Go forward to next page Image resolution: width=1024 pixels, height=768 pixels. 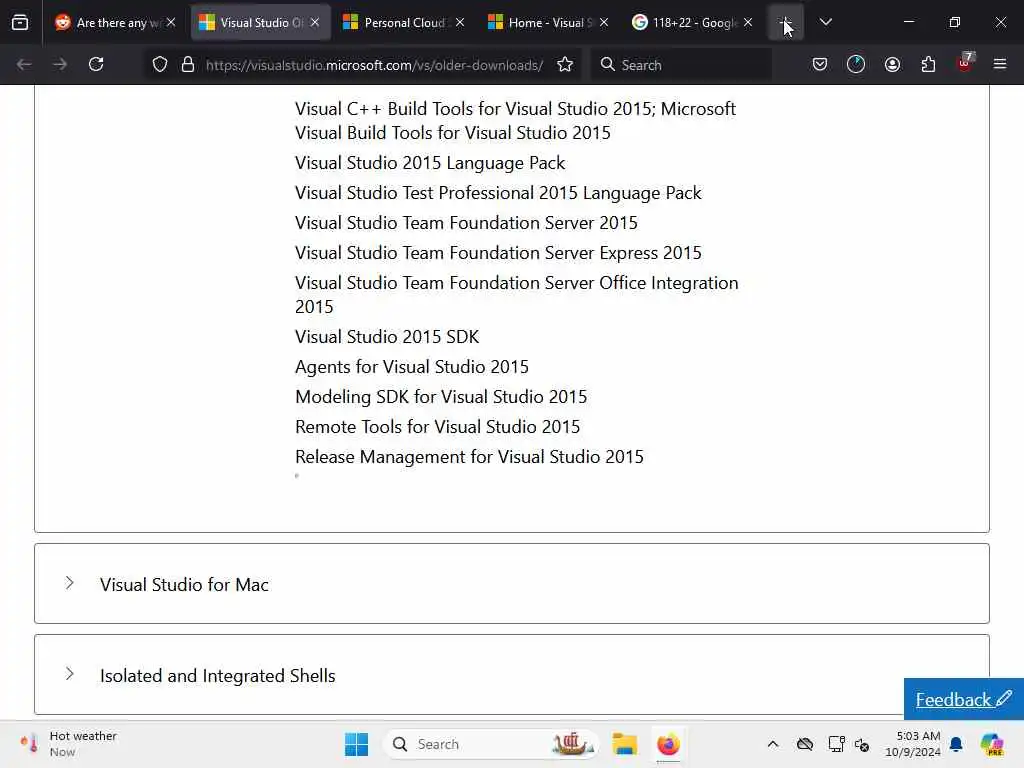pyautogui.click(x=60, y=64)
